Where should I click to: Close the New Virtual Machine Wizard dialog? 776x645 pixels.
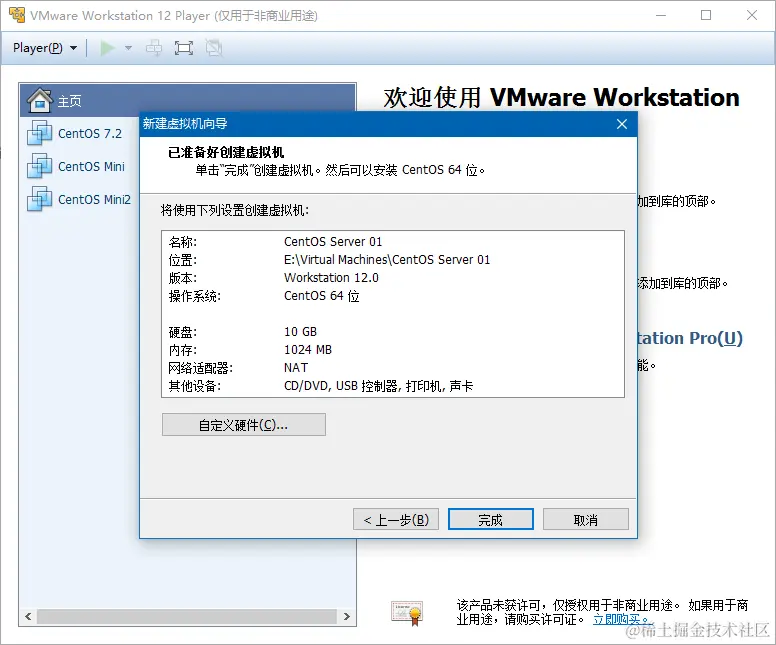pyautogui.click(x=622, y=124)
